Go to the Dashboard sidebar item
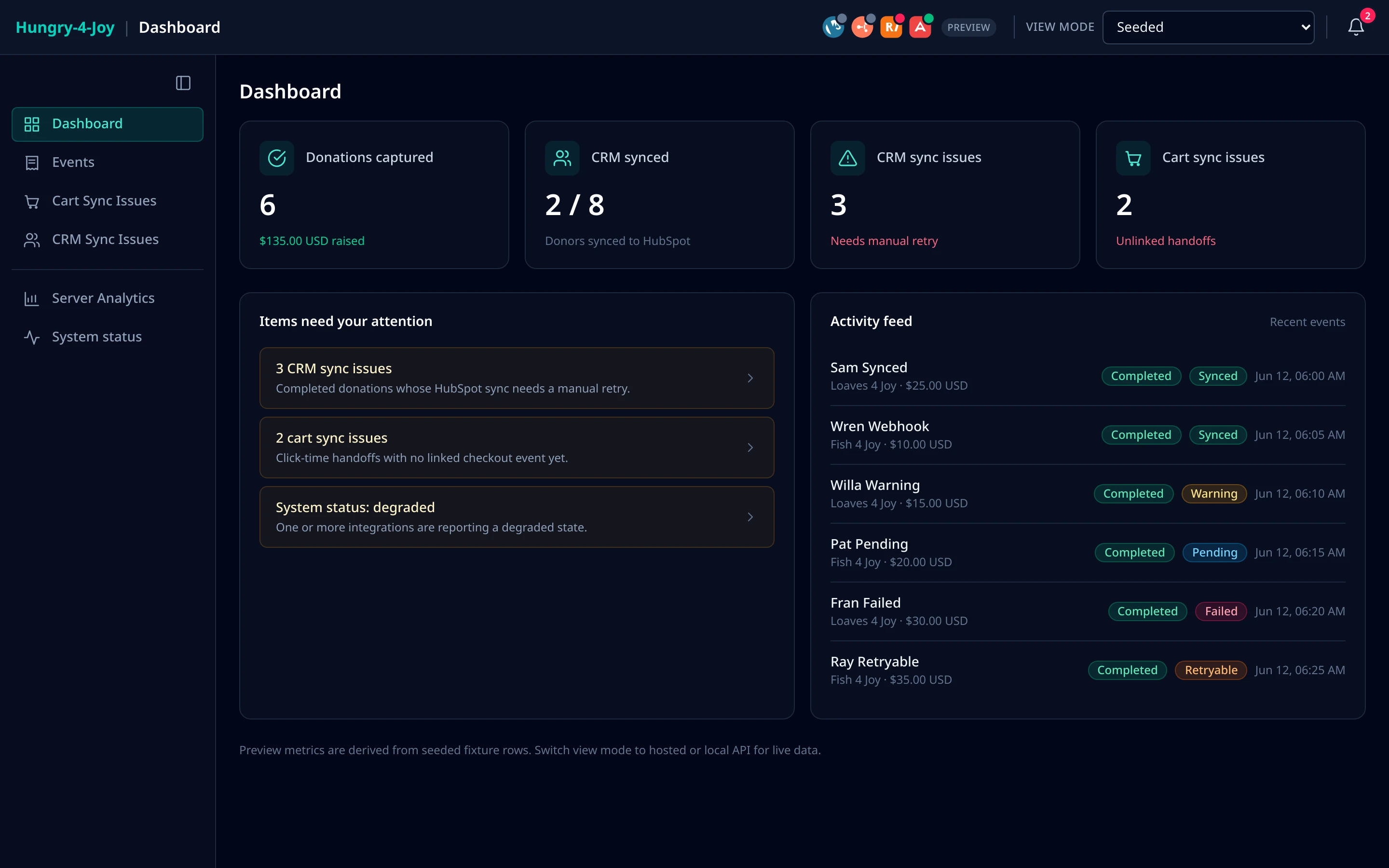Image resolution: width=1389 pixels, height=868 pixels. coord(108,124)
